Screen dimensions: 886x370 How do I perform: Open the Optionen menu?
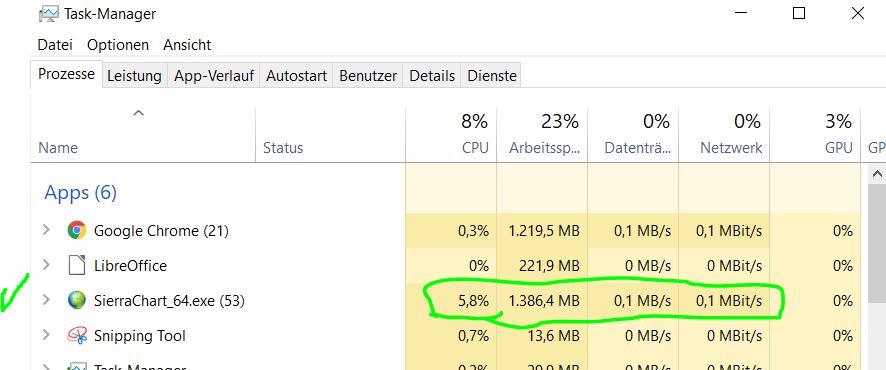[x=118, y=45]
